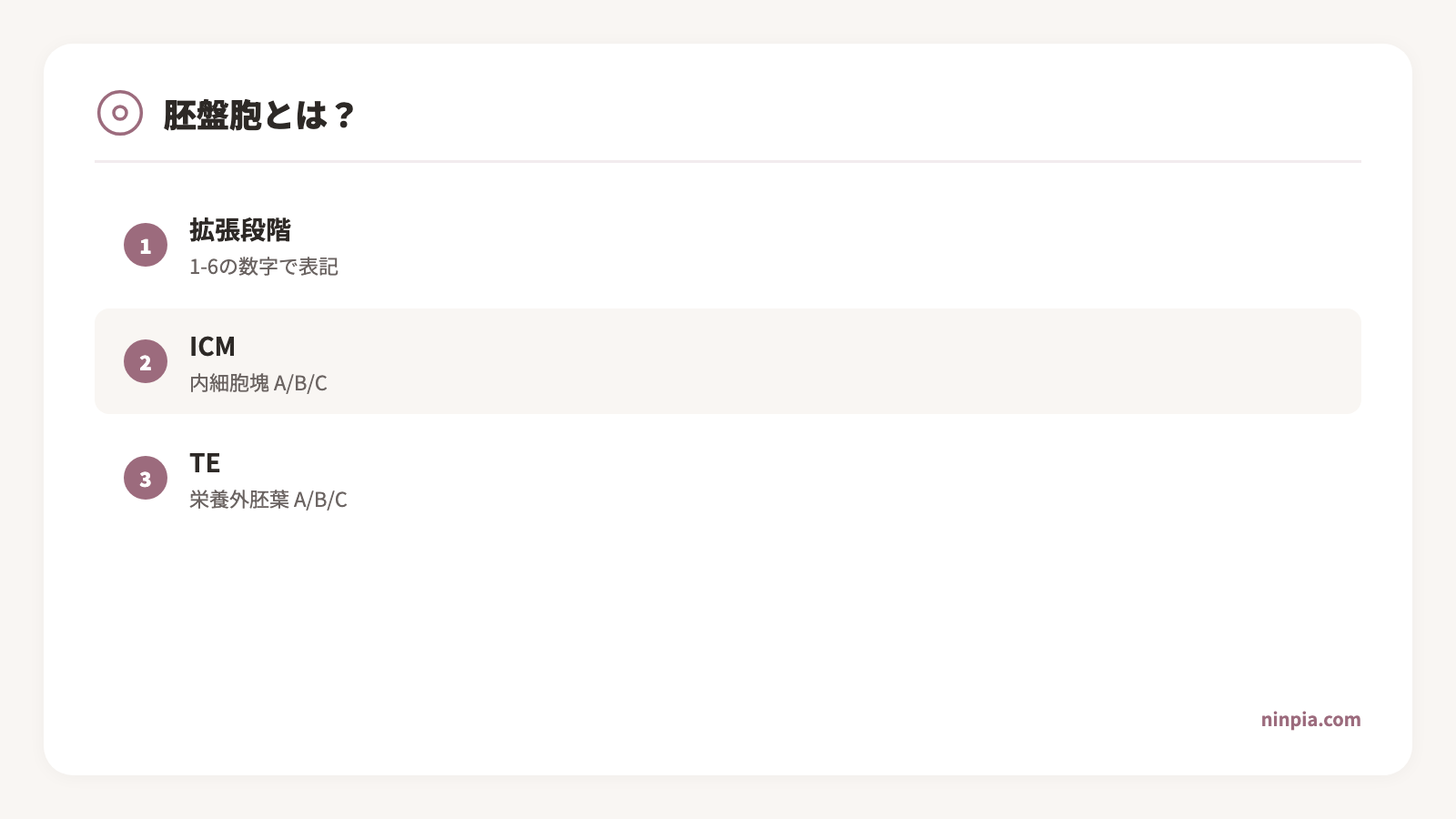The width and height of the screenshot is (1456, 819).
Task: Click the number 1 circle badge
Action: (146, 245)
